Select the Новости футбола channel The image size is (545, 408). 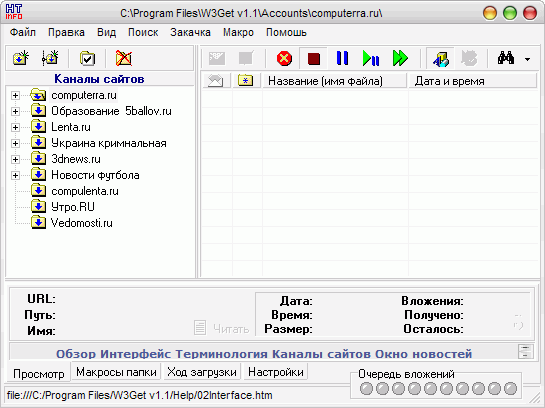point(95,175)
